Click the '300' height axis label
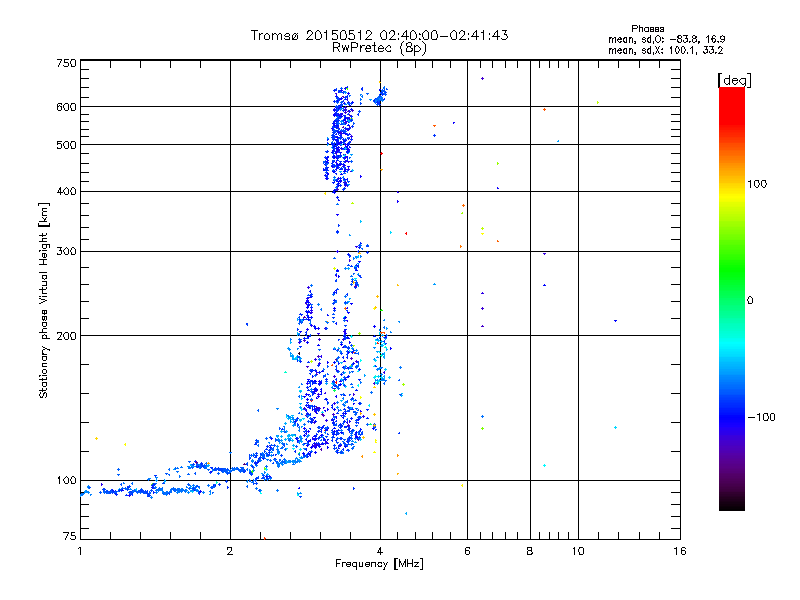800x600 pixels. point(66,252)
